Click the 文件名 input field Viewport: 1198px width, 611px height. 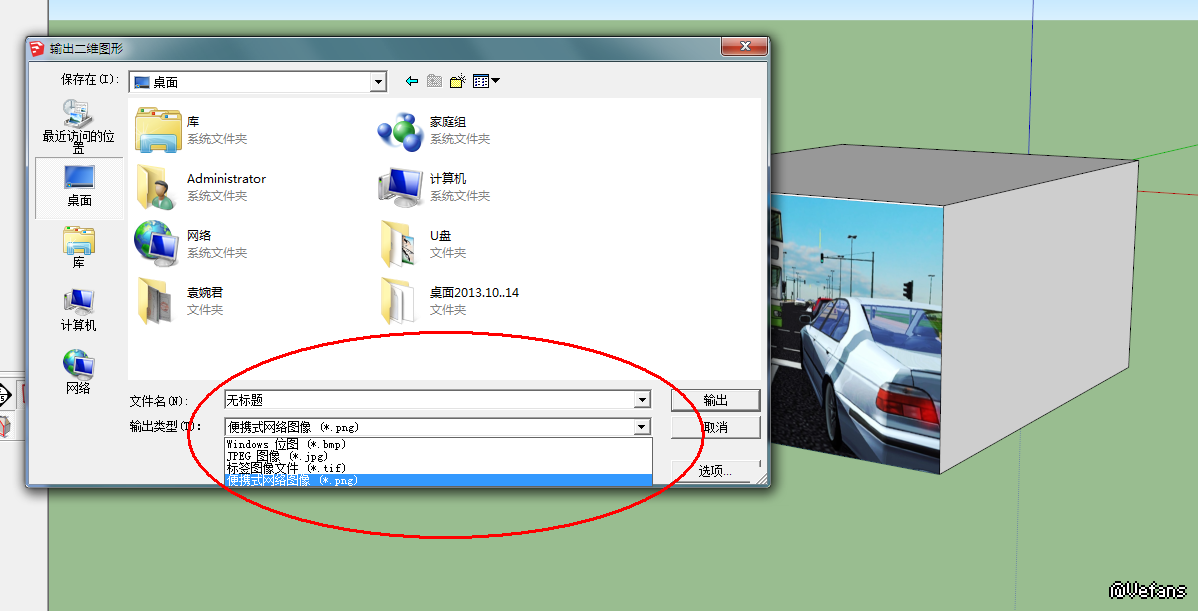click(x=429, y=399)
